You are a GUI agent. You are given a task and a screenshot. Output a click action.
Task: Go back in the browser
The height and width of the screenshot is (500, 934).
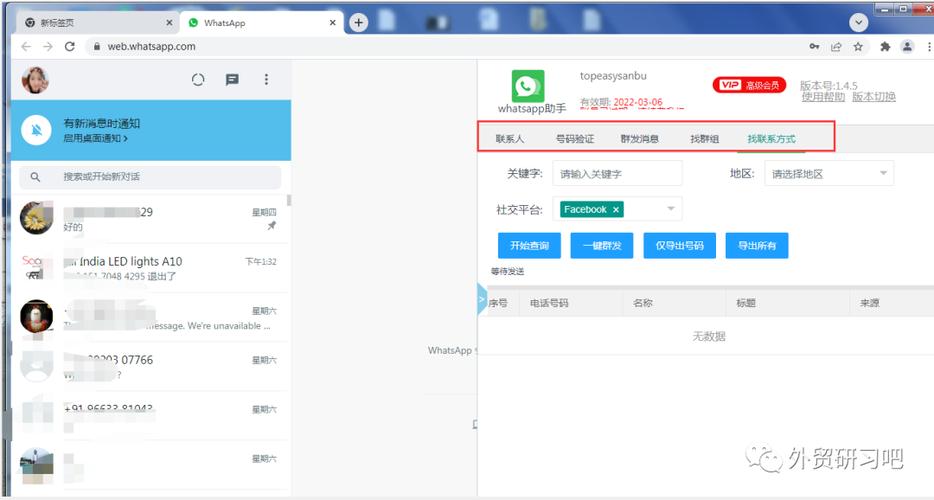pos(26,46)
